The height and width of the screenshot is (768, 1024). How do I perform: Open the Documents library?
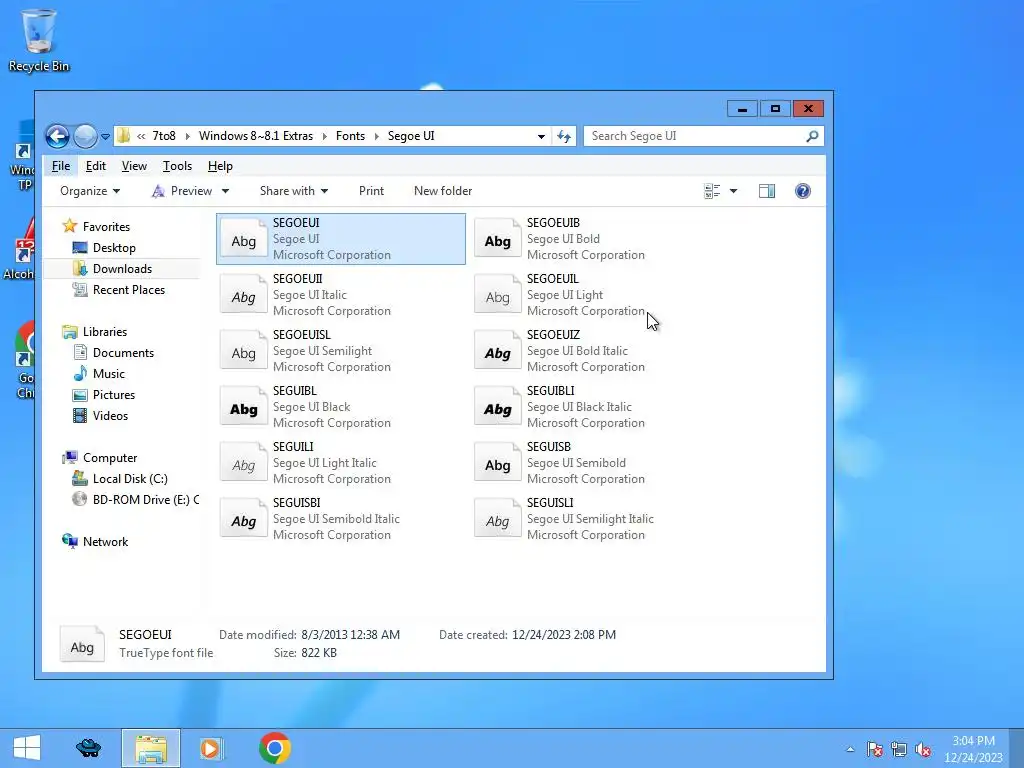pos(114,353)
